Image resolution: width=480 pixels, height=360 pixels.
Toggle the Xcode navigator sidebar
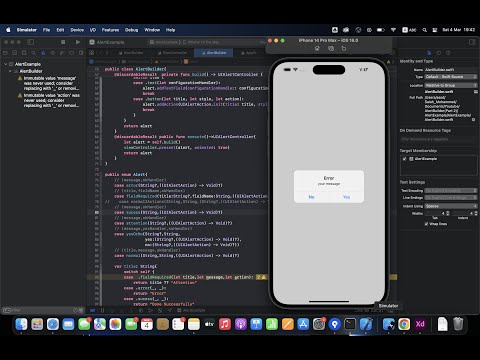[31, 42]
